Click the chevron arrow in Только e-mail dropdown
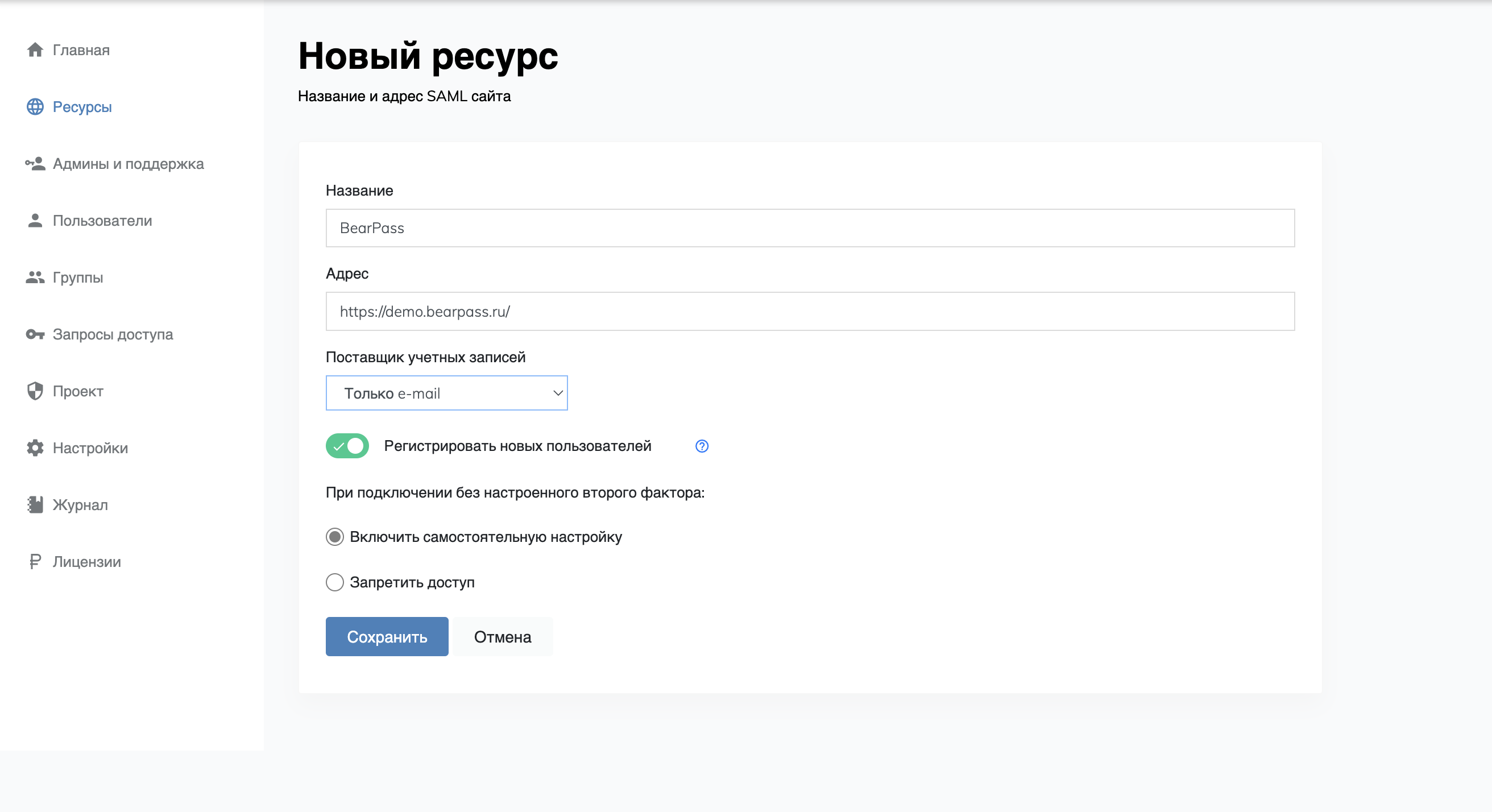The height and width of the screenshot is (812, 1492). pos(558,393)
